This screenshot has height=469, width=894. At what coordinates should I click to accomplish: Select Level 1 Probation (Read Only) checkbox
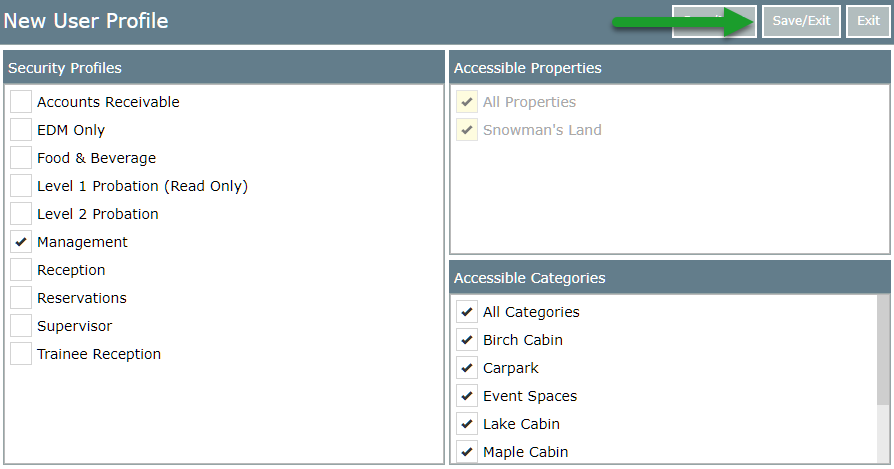tap(21, 186)
